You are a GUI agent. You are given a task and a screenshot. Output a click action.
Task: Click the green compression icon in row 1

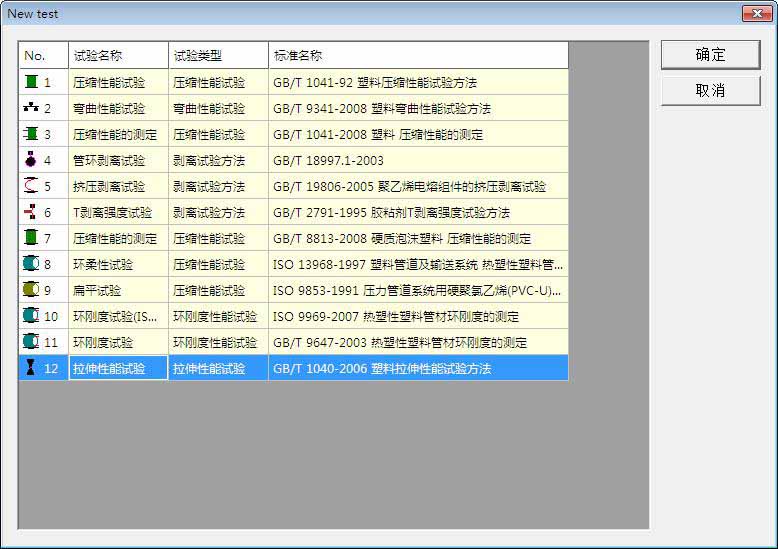(x=31, y=83)
